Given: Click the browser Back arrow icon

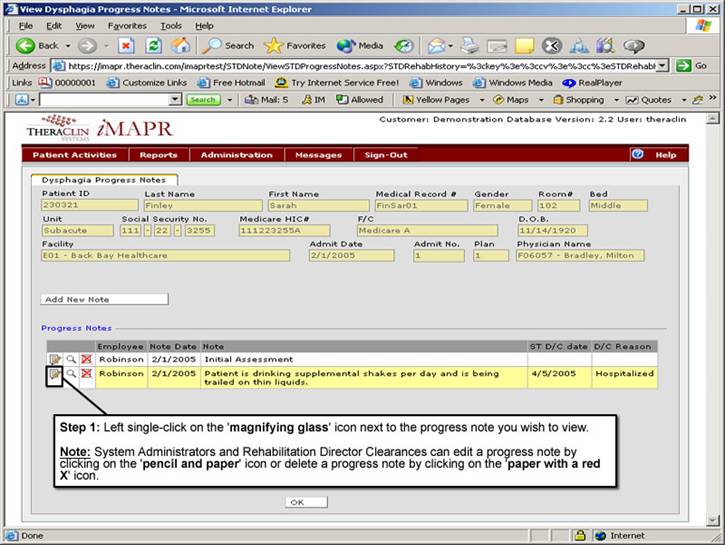Looking at the screenshot, I should [x=25, y=45].
